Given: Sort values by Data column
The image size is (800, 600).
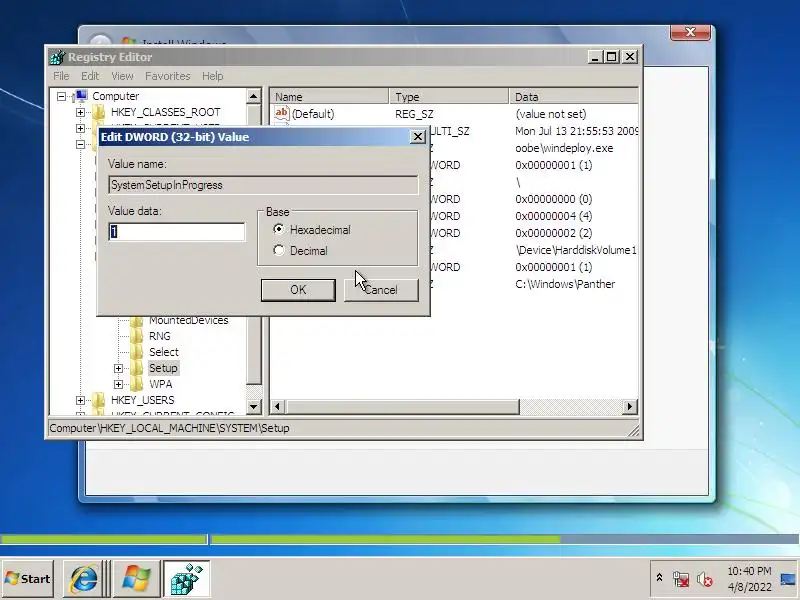Looking at the screenshot, I should point(573,96).
